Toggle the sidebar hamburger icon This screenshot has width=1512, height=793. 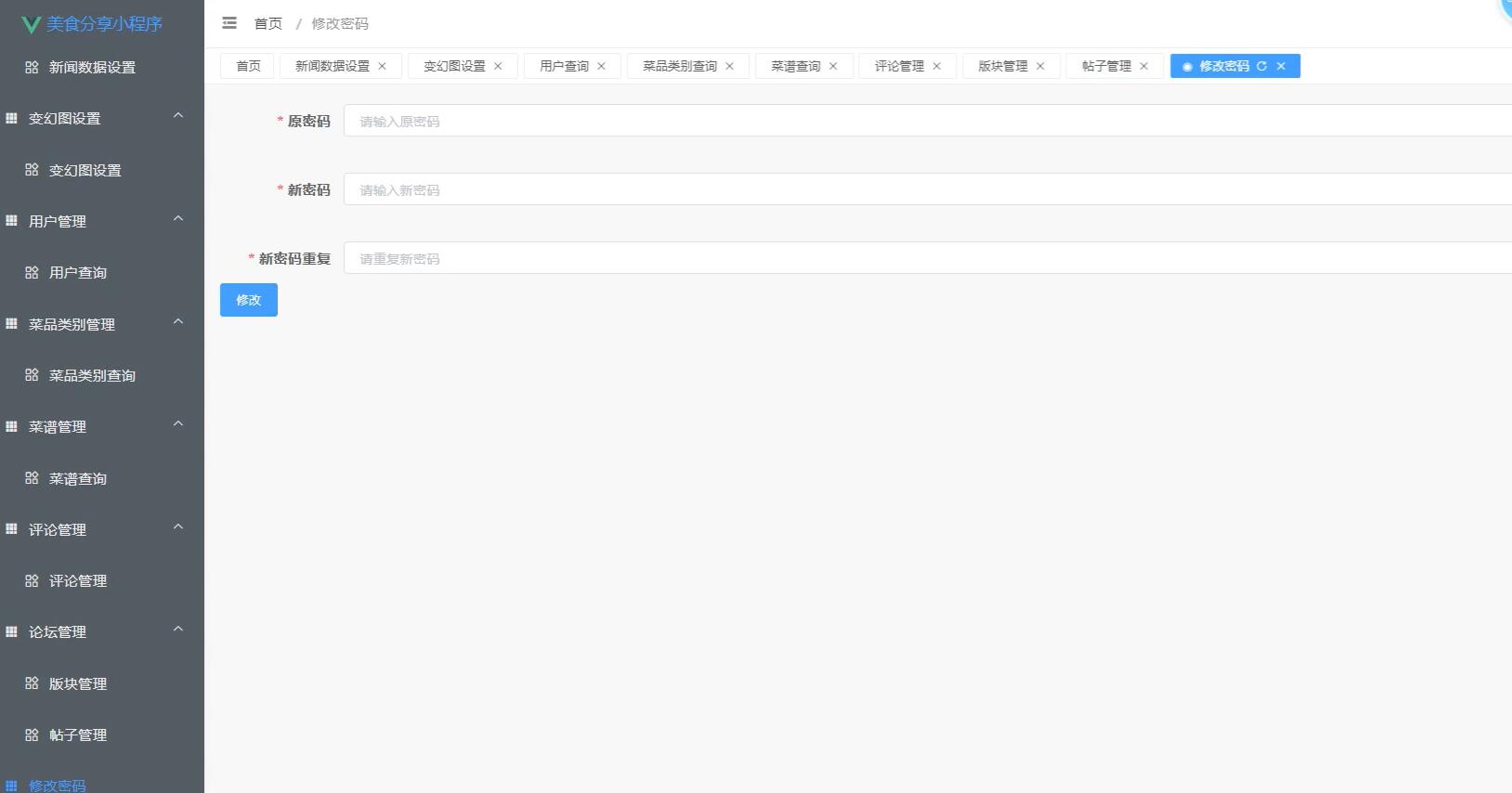[x=229, y=23]
